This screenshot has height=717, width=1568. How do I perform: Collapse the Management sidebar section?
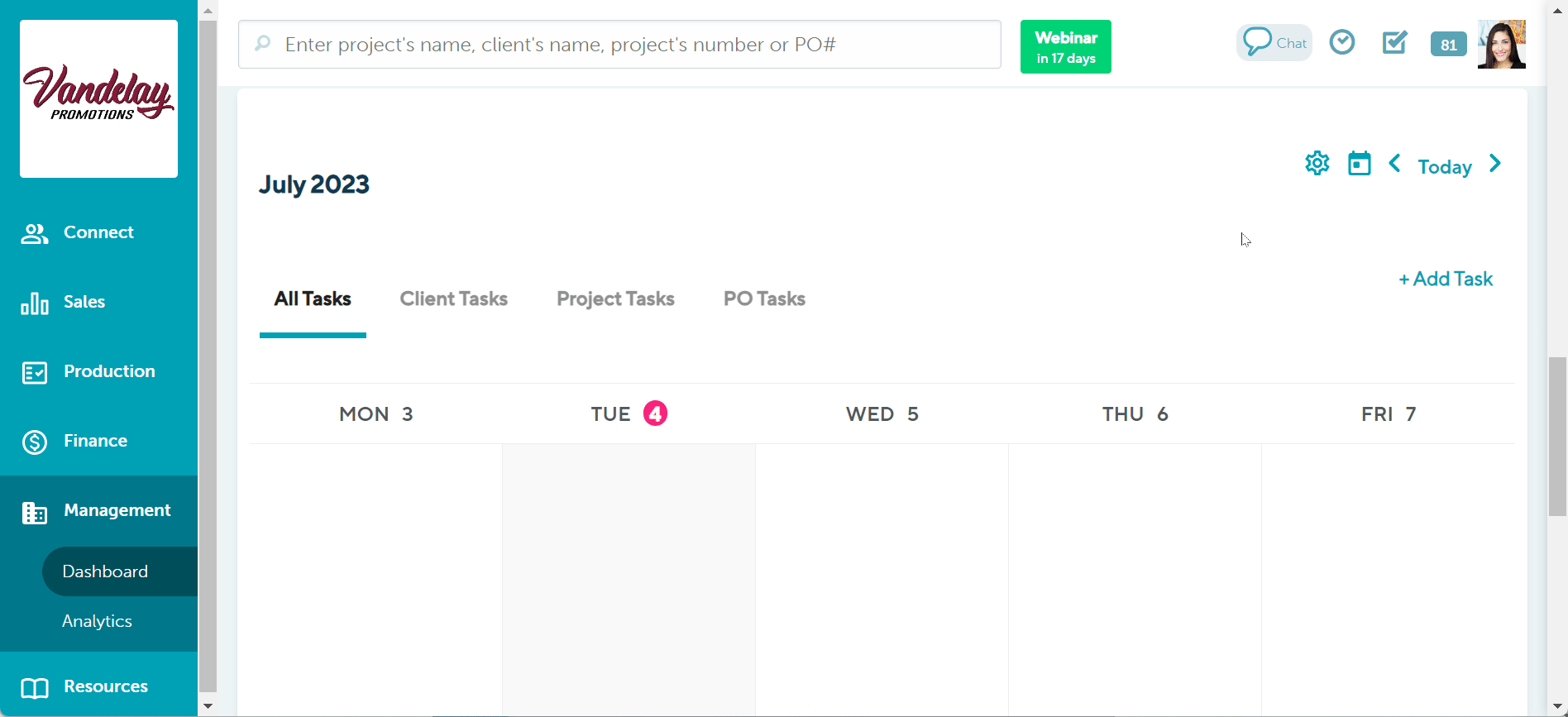(117, 510)
